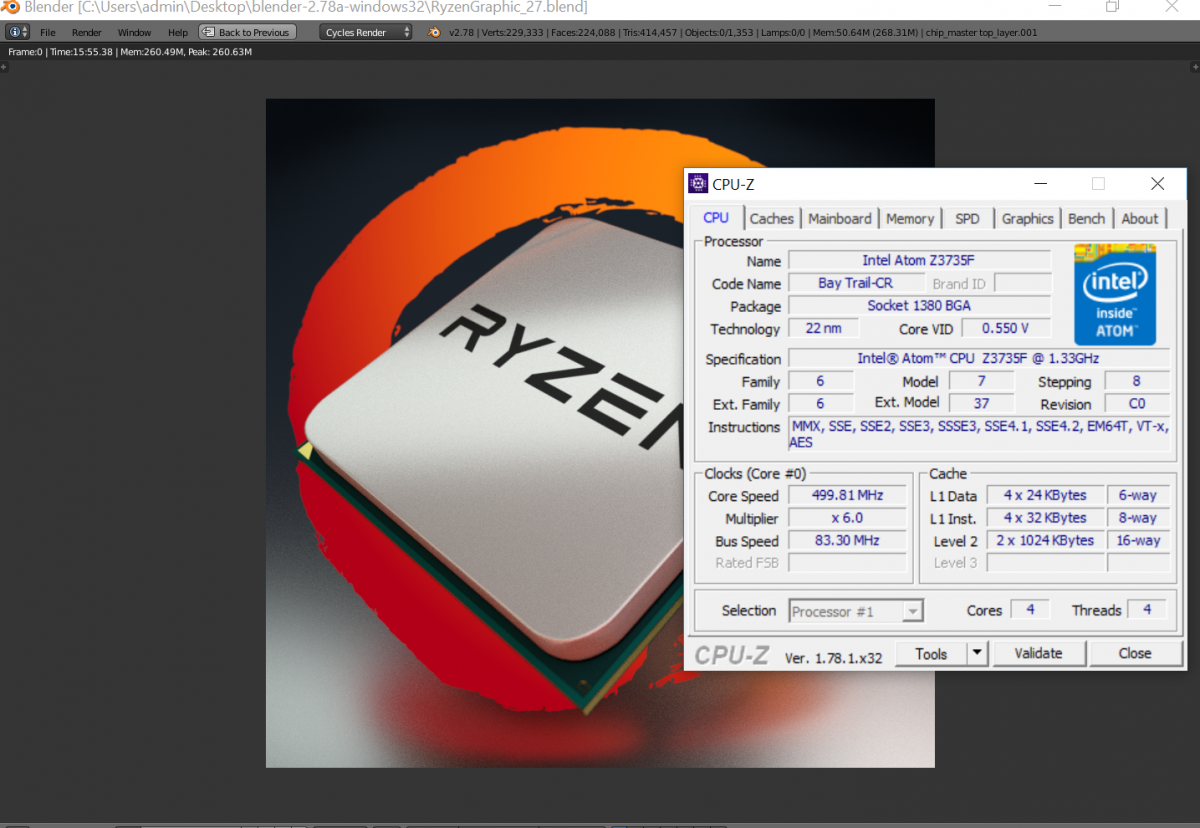Click the area split corner handle below the header

[x=5, y=67]
